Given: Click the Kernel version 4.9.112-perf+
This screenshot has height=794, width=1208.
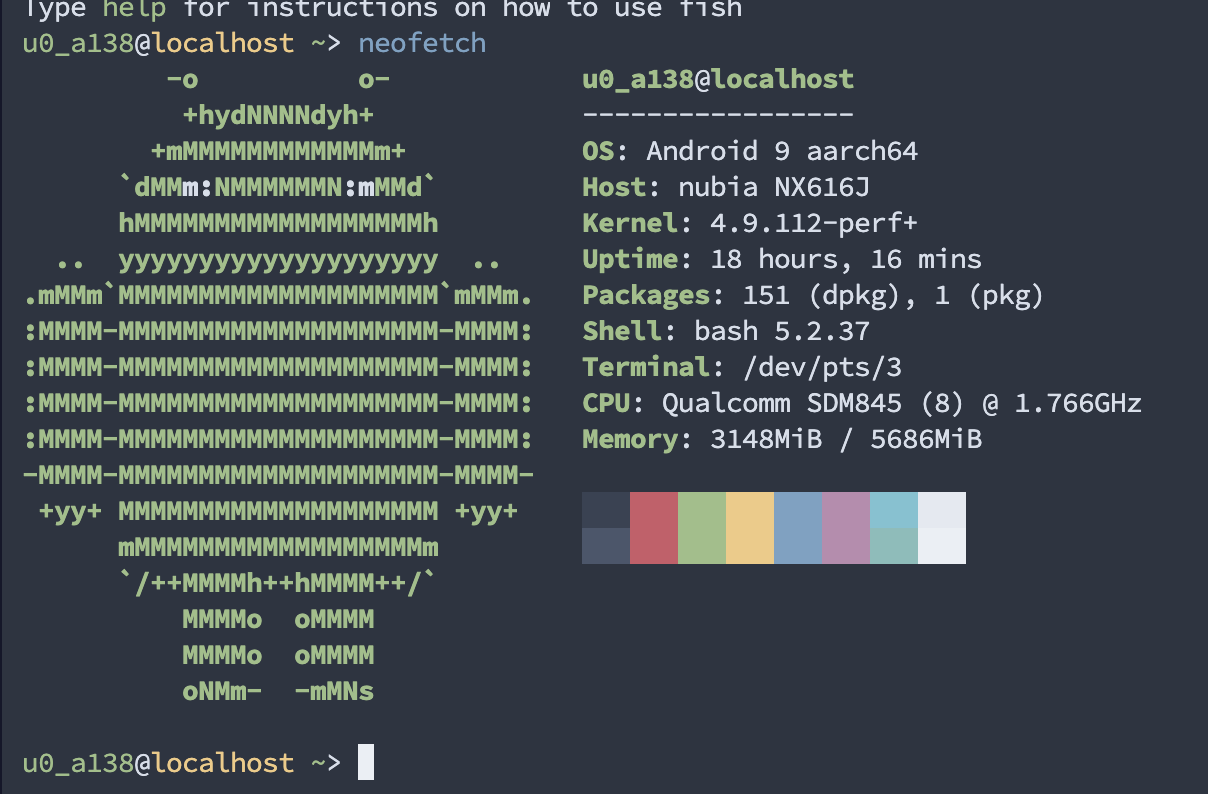Looking at the screenshot, I should click(813, 223).
